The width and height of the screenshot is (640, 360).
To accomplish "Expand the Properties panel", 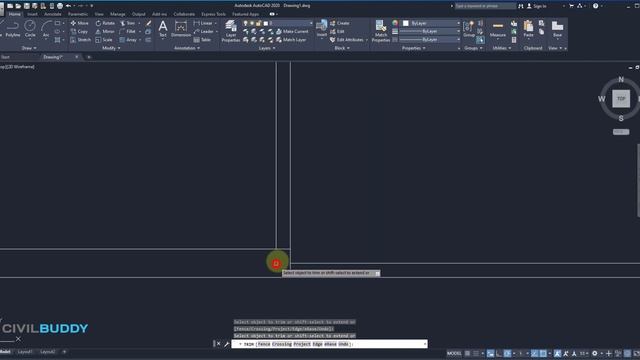I will (413, 48).
